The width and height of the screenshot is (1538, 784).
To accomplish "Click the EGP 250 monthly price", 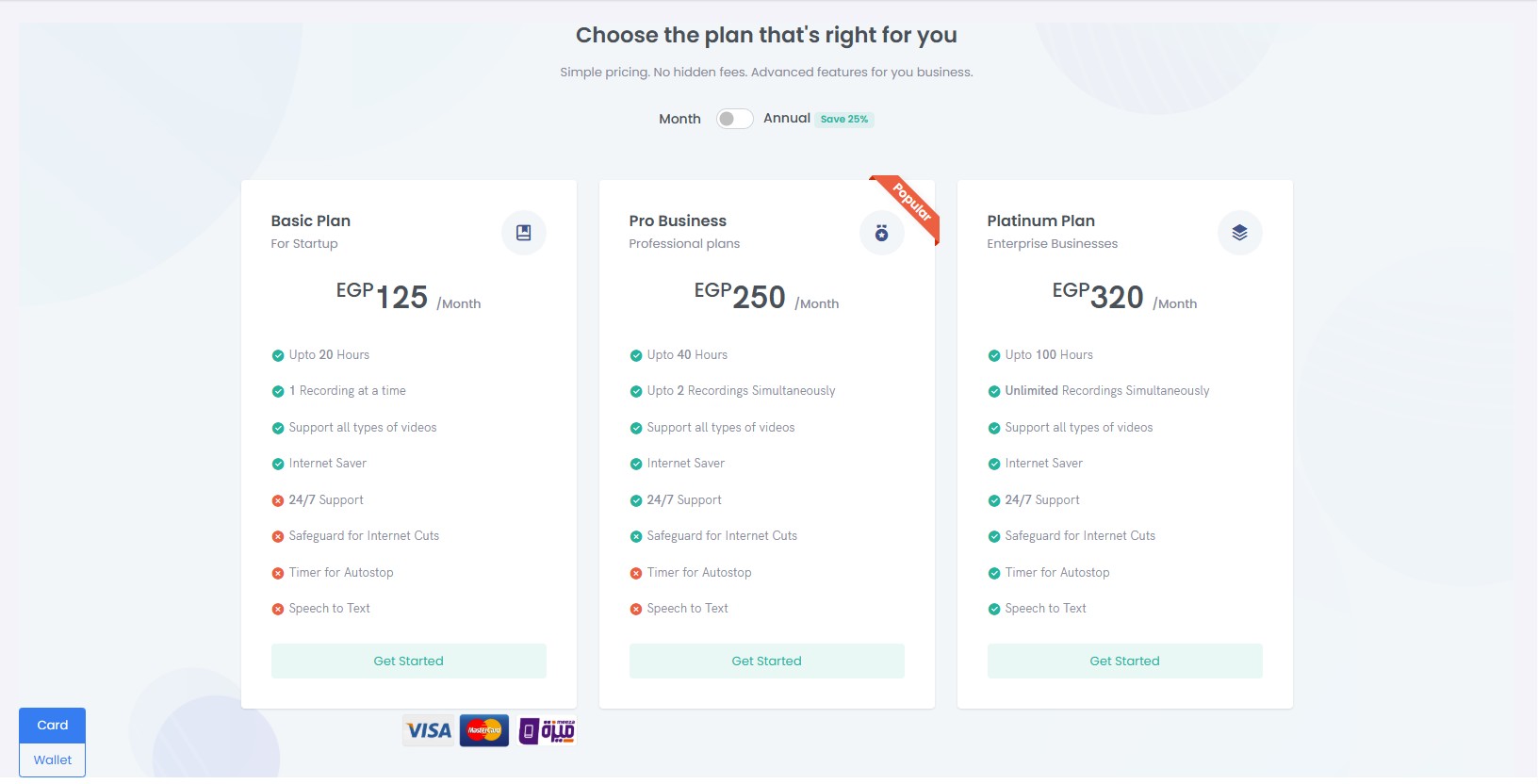I will 758,297.
